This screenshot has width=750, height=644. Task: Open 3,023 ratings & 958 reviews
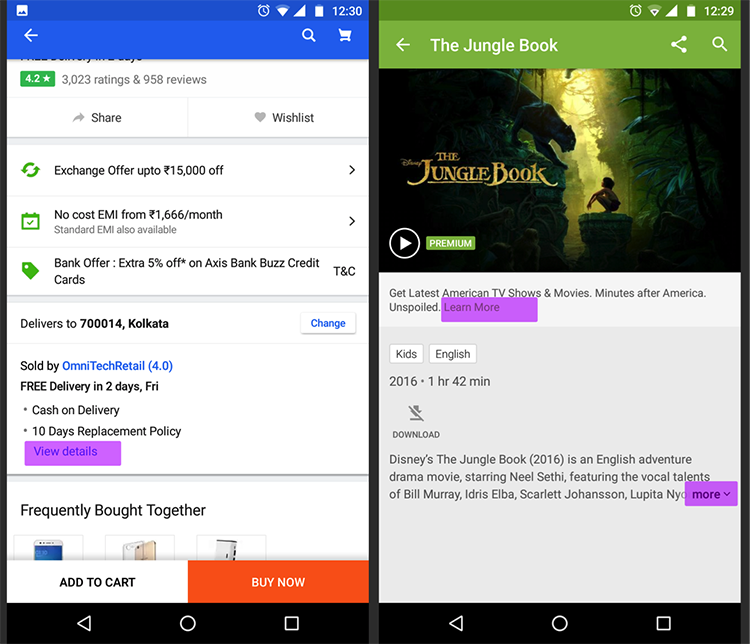[x=134, y=79]
